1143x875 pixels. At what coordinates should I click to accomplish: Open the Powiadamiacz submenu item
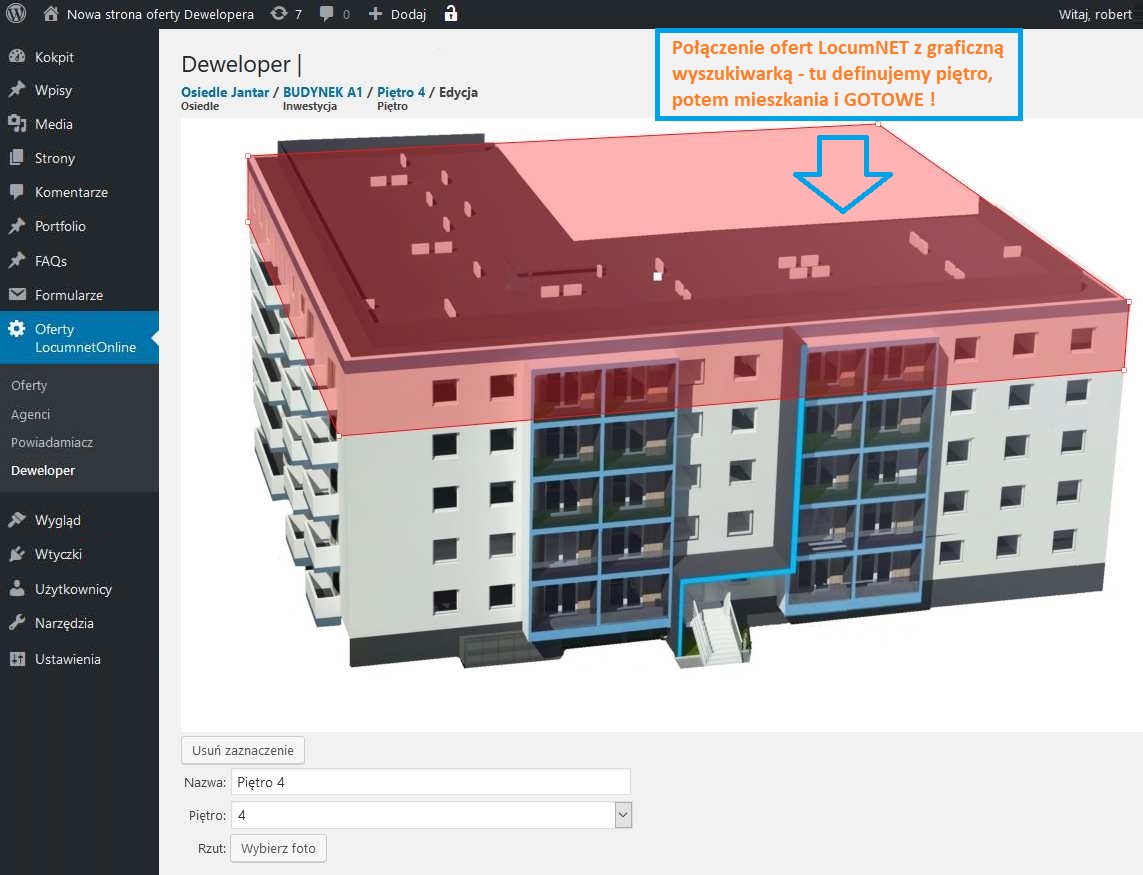click(52, 442)
